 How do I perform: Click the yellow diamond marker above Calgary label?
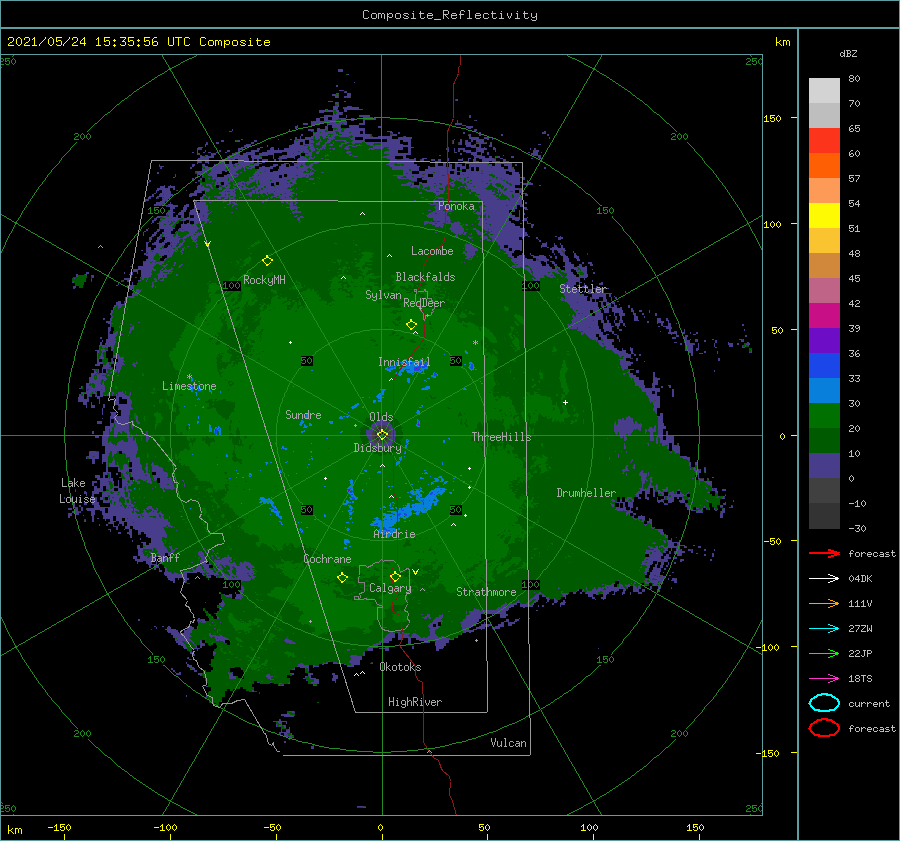click(395, 576)
